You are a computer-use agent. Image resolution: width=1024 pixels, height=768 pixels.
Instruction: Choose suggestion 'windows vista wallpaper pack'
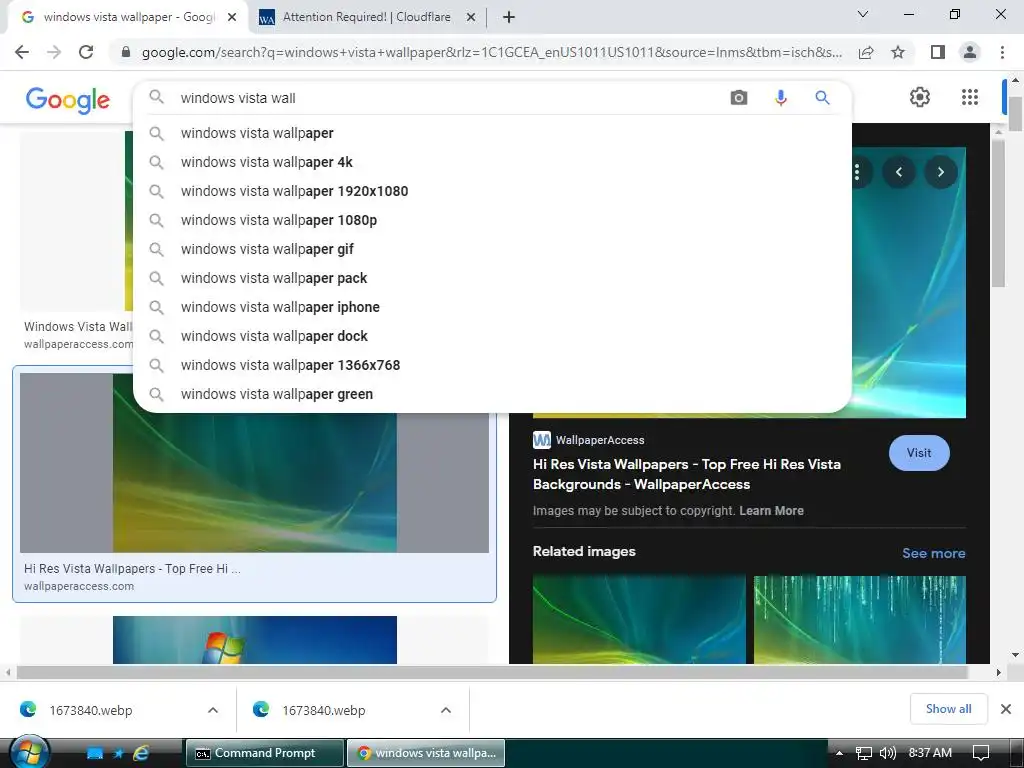pos(492,278)
